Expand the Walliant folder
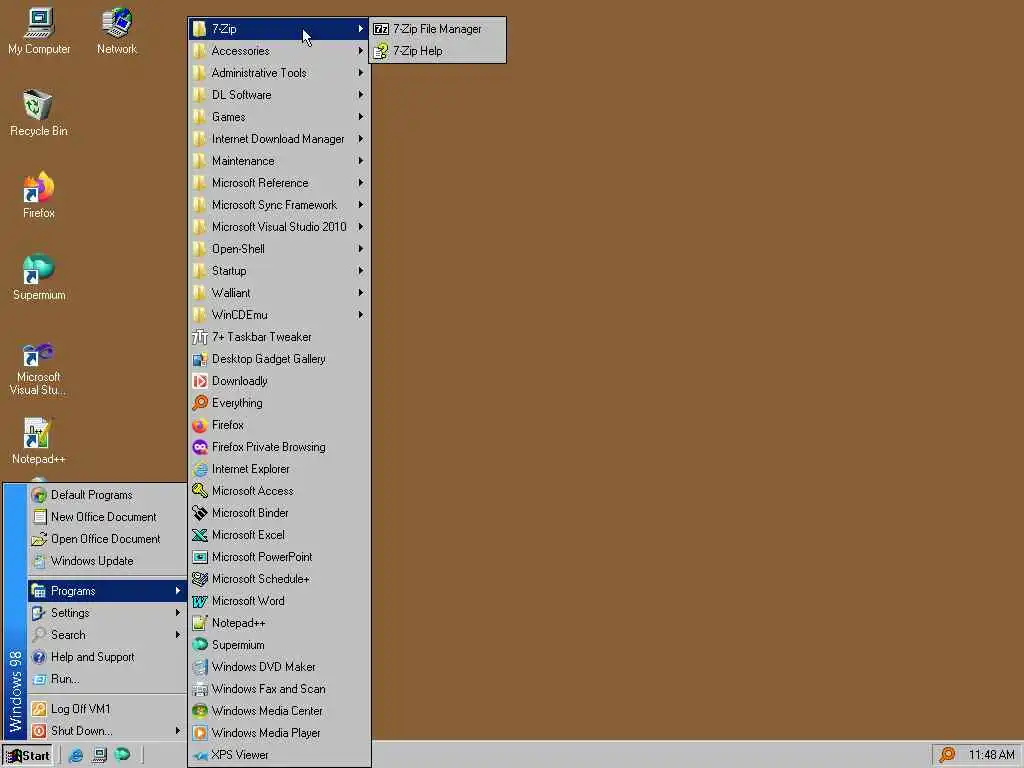The width and height of the screenshot is (1024, 768). (x=279, y=293)
